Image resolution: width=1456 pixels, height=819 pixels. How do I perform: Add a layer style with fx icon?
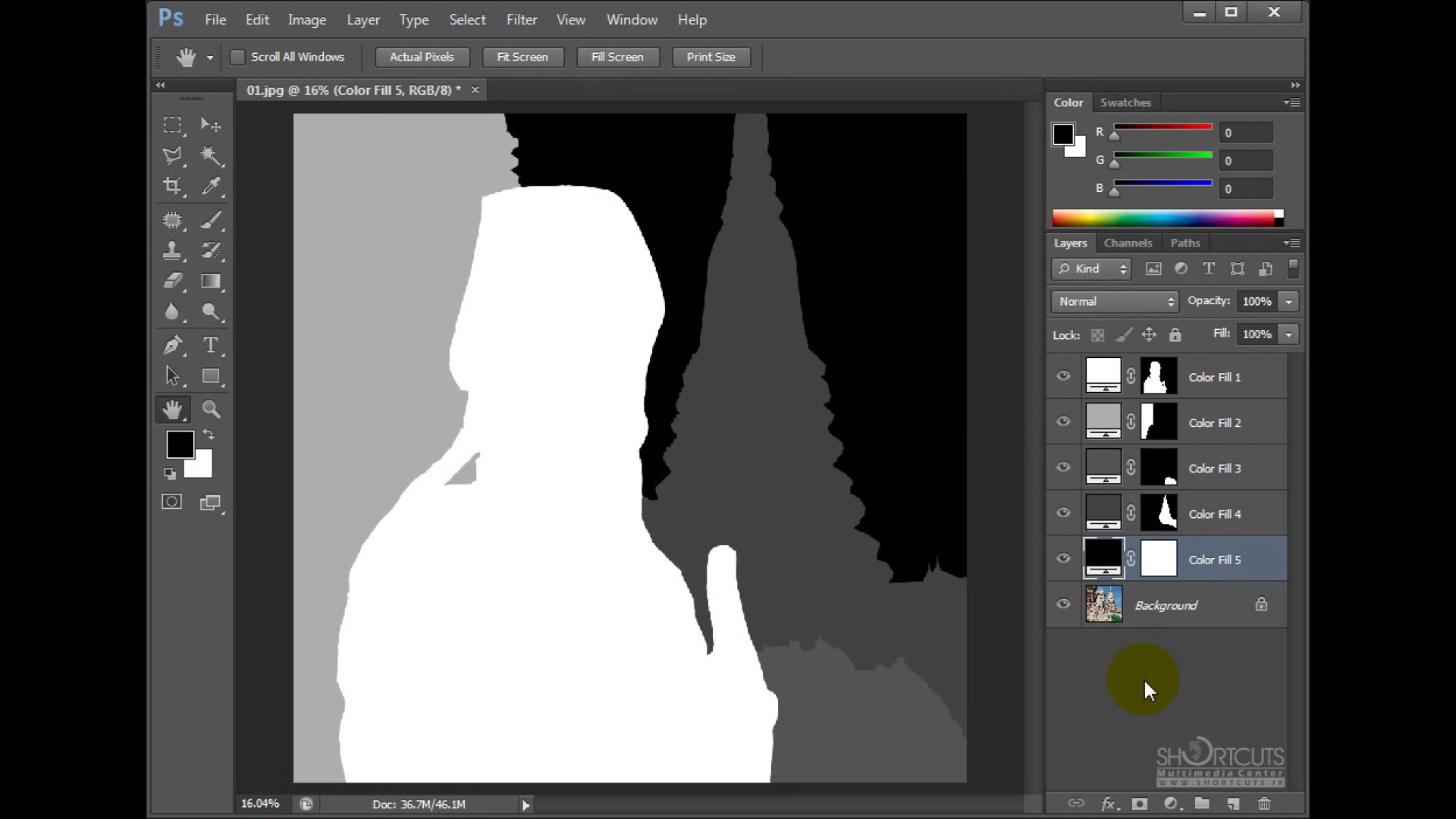coord(1109,804)
